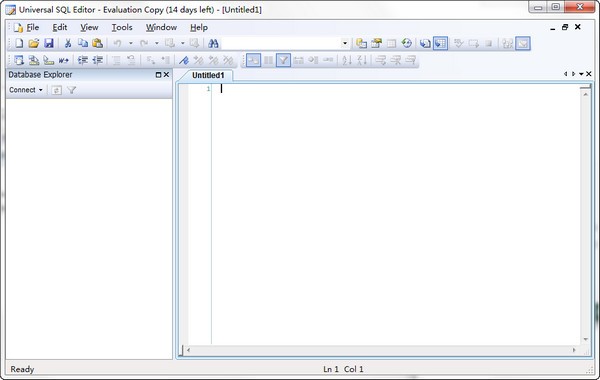Click the New document toolbar icon

click(19, 43)
